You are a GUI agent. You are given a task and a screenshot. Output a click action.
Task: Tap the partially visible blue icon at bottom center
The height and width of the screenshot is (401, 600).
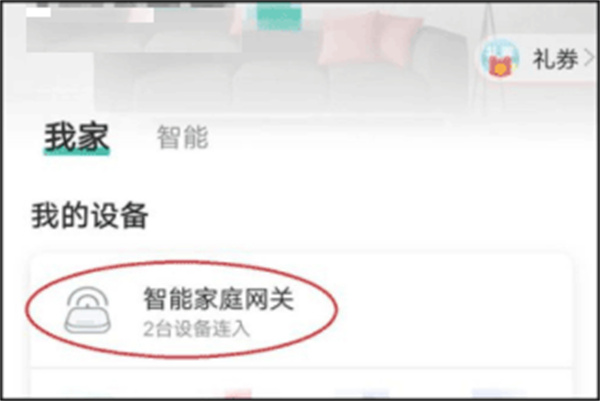pyautogui.click(x=362, y=393)
